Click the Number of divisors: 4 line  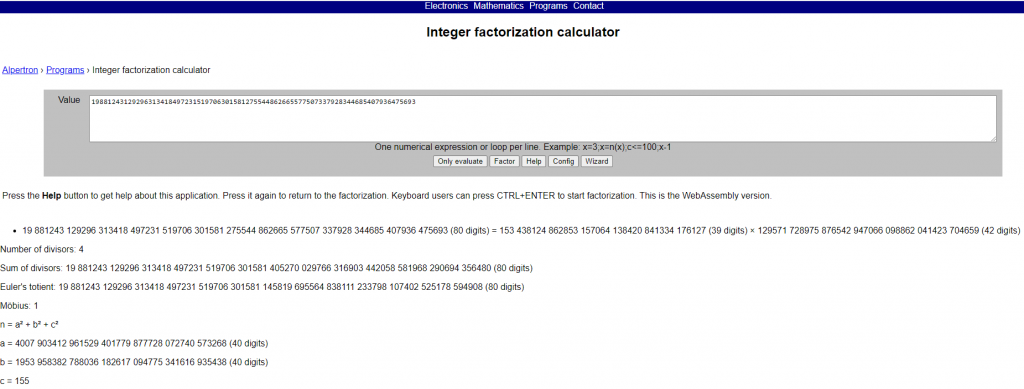(42, 249)
